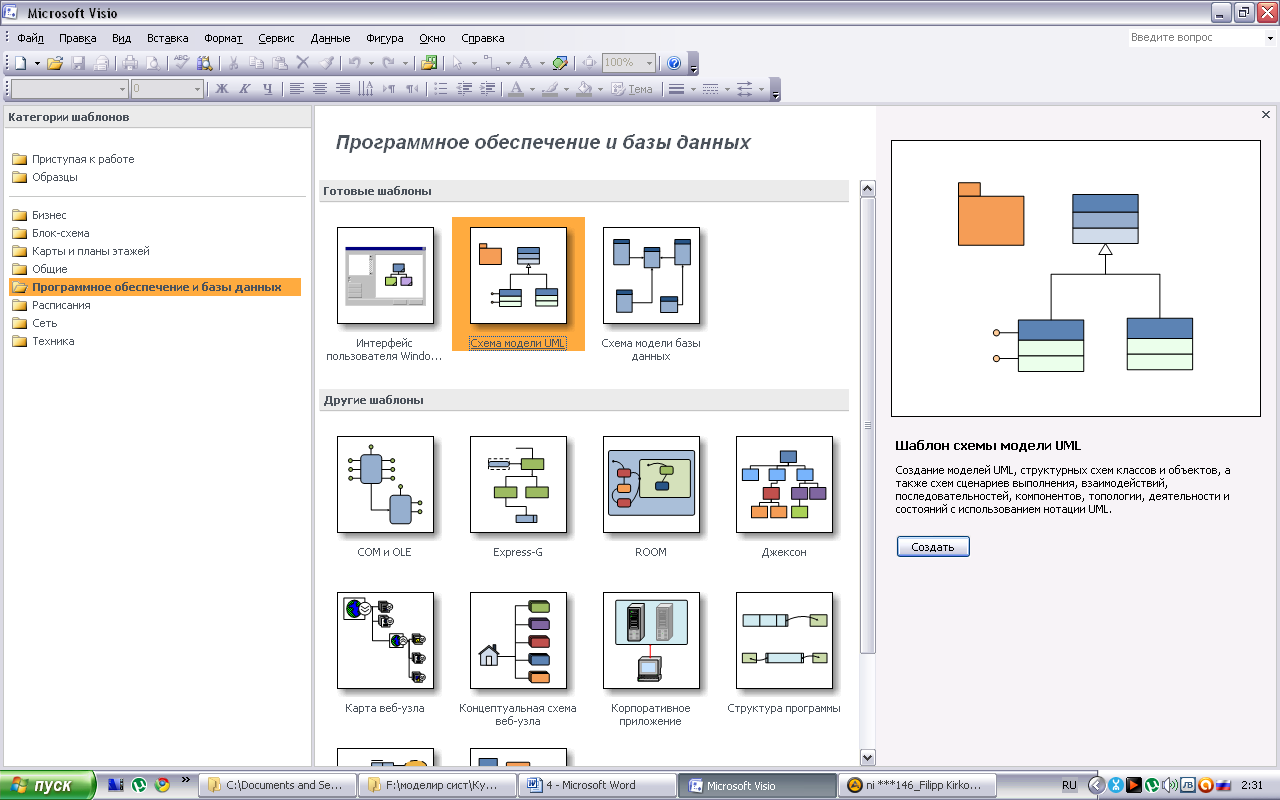Open the font size combo box

click(167, 89)
